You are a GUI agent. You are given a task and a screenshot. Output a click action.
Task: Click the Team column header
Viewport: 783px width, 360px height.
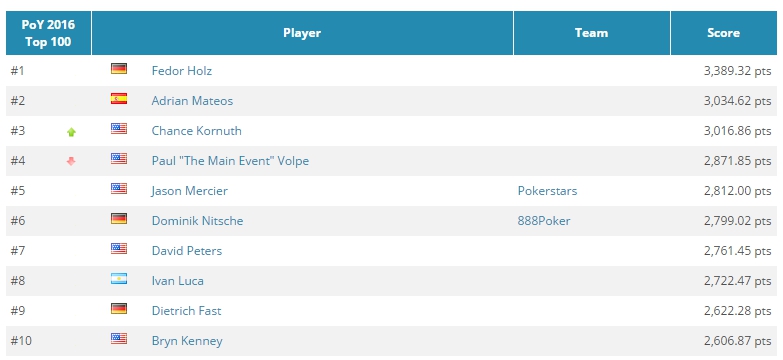(591, 33)
